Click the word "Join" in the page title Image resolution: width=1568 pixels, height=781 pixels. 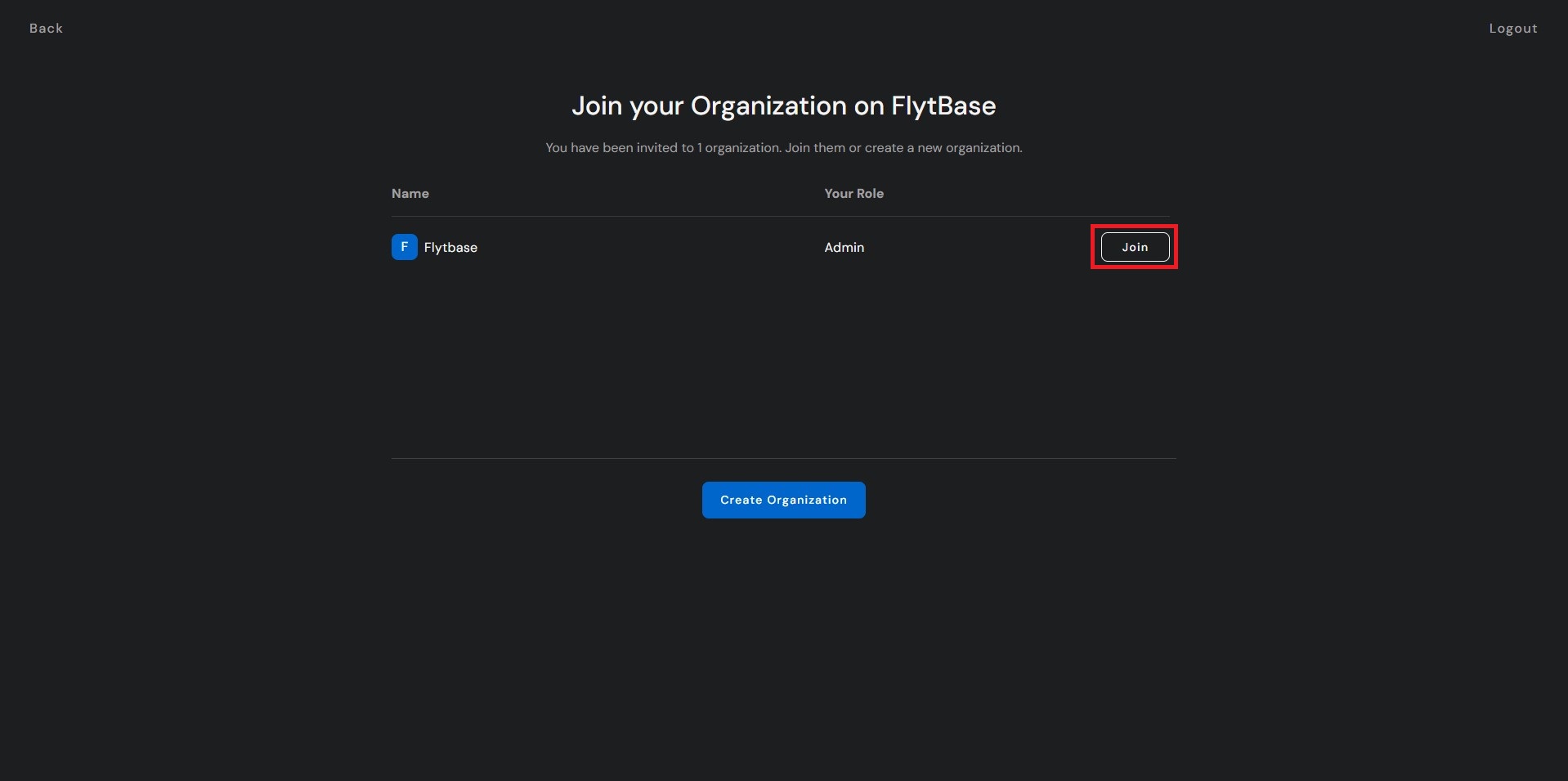(x=596, y=106)
